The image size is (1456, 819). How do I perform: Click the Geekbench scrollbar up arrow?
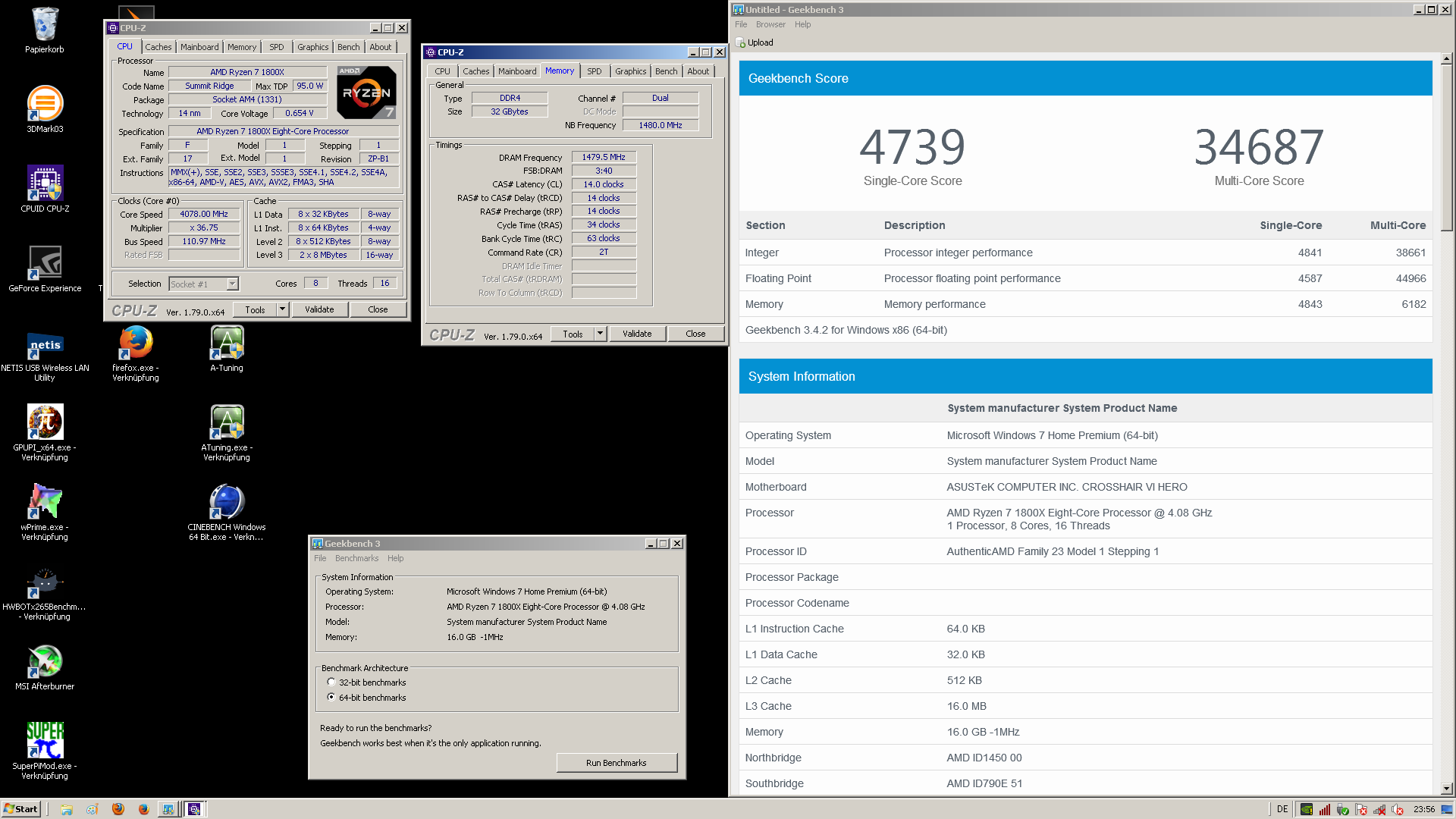coord(1446,58)
